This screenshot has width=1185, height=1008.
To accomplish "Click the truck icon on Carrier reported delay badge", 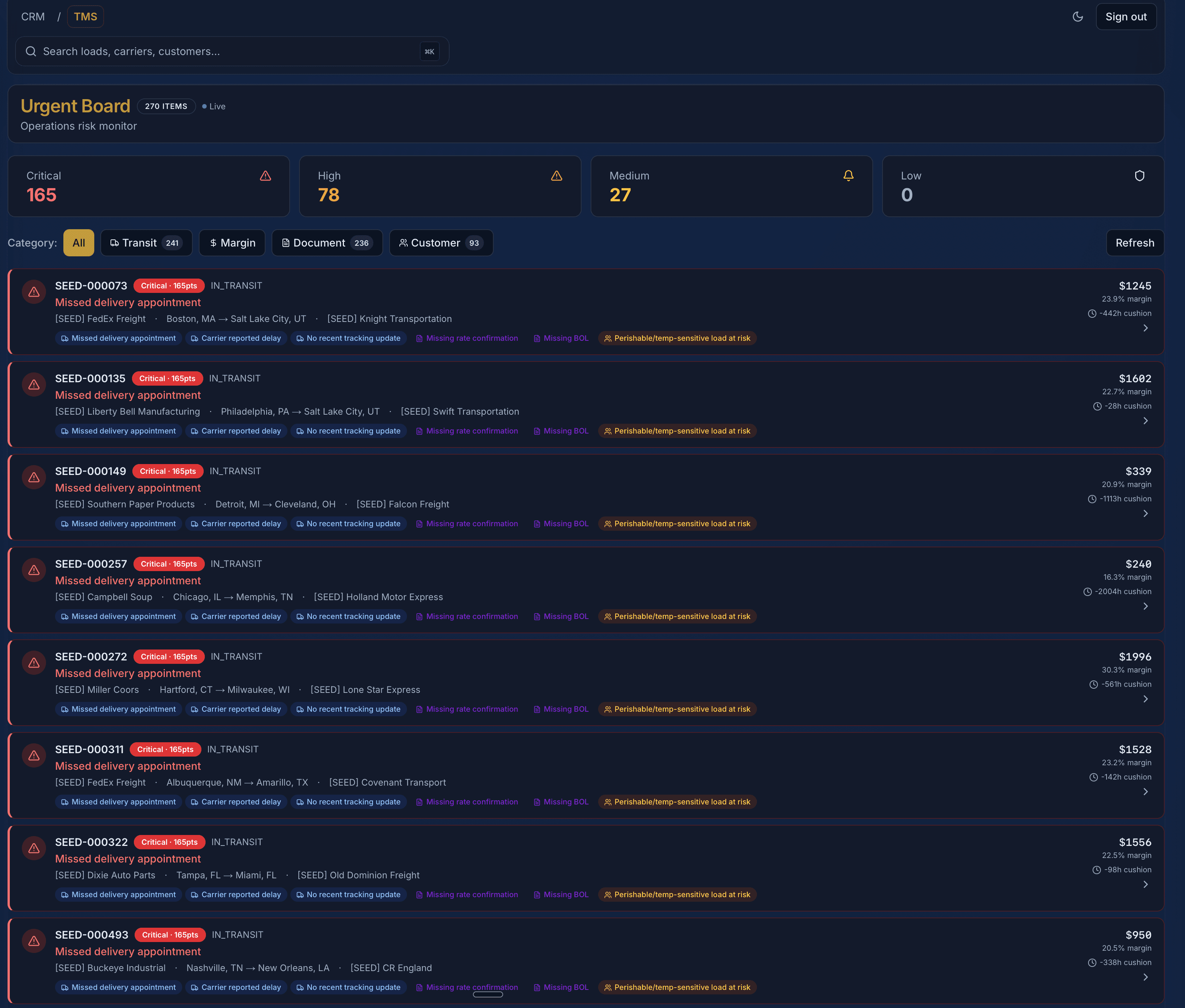I will pos(195,338).
